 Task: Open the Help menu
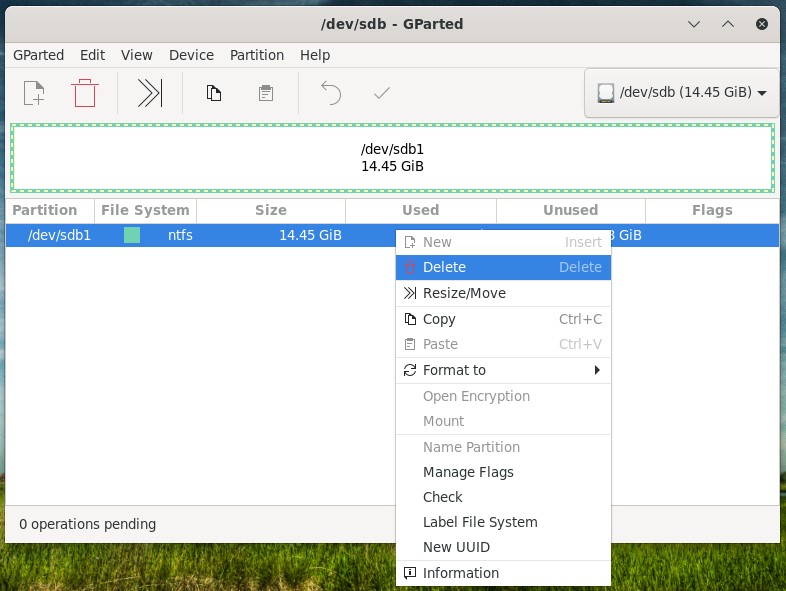pos(315,55)
